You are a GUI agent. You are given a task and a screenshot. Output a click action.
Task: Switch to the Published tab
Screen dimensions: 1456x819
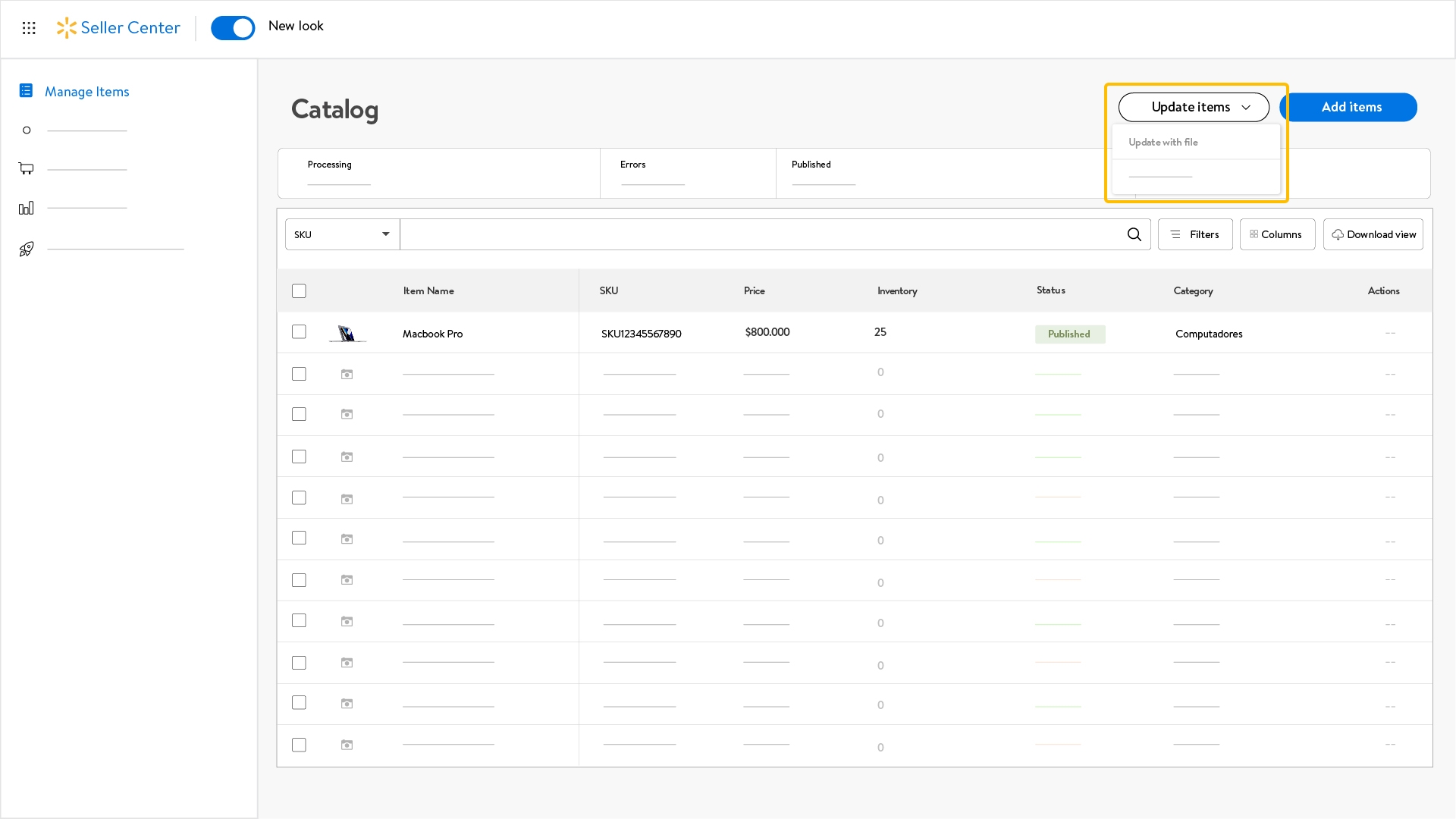click(x=811, y=165)
